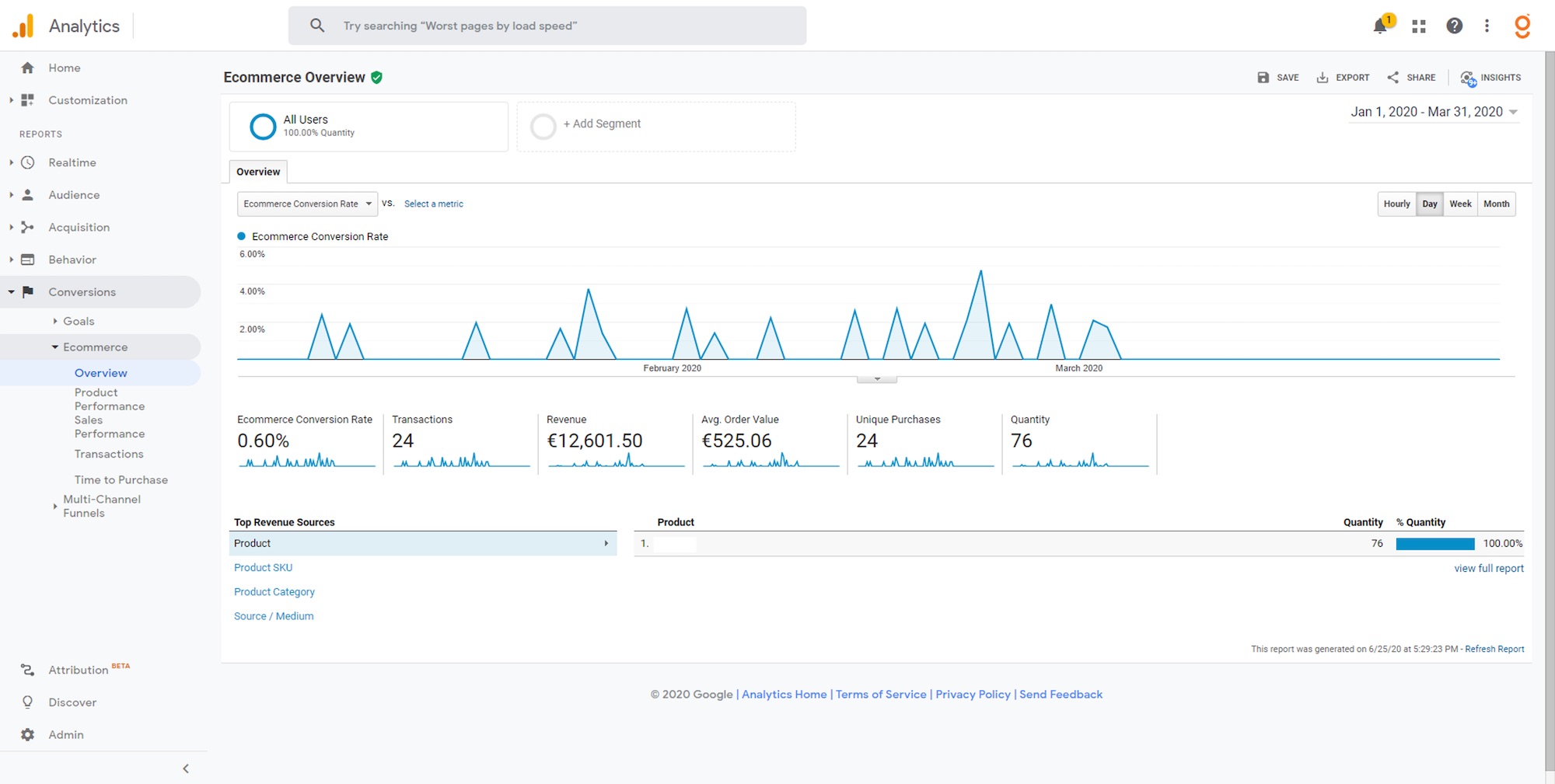Click the Acquisition arrows icon

(x=28, y=227)
